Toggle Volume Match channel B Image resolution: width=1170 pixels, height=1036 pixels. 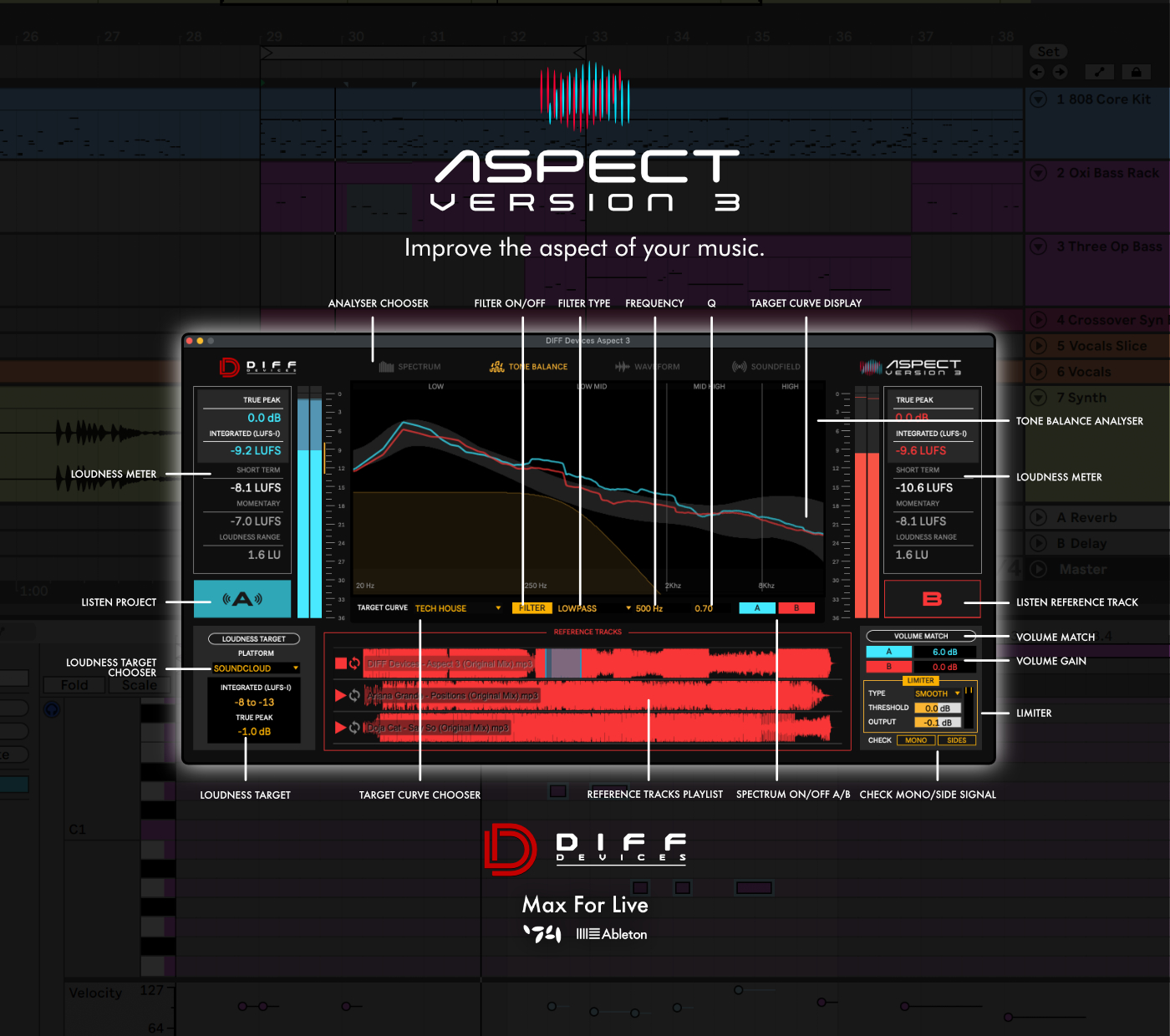point(888,667)
